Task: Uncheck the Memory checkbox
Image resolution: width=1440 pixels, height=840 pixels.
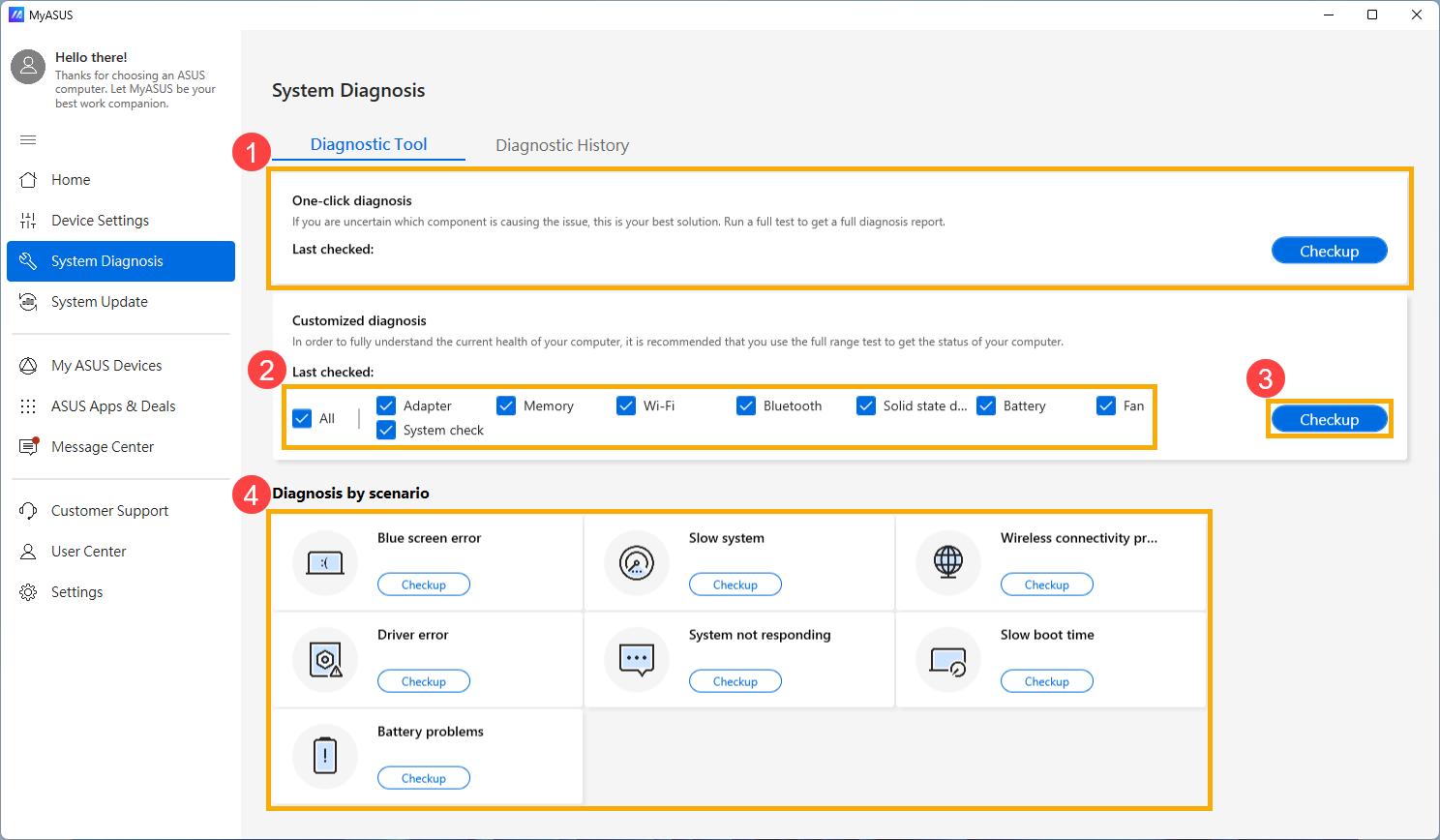Action: (506, 405)
